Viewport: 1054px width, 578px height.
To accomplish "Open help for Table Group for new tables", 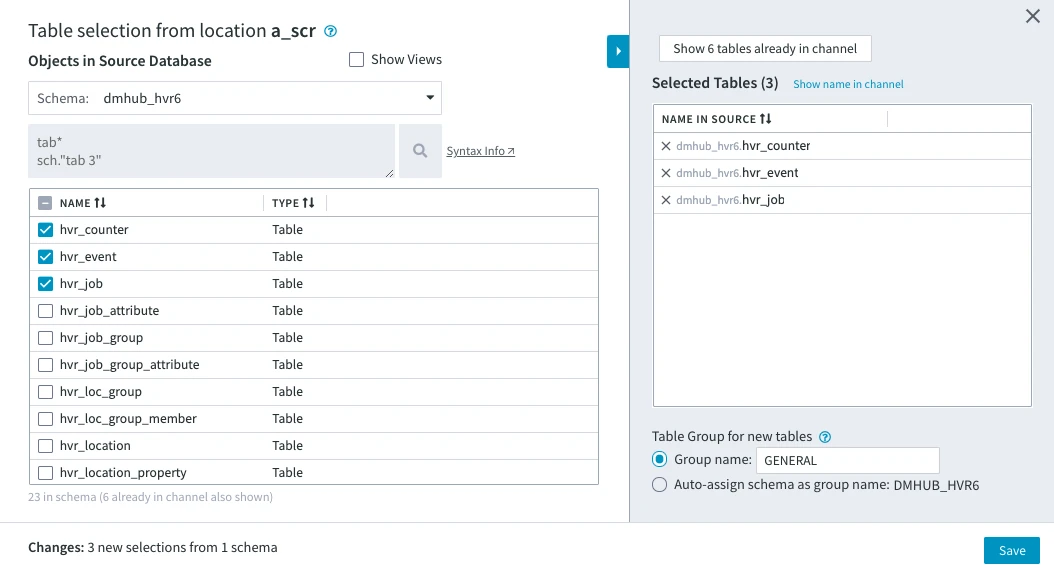I will click(825, 436).
